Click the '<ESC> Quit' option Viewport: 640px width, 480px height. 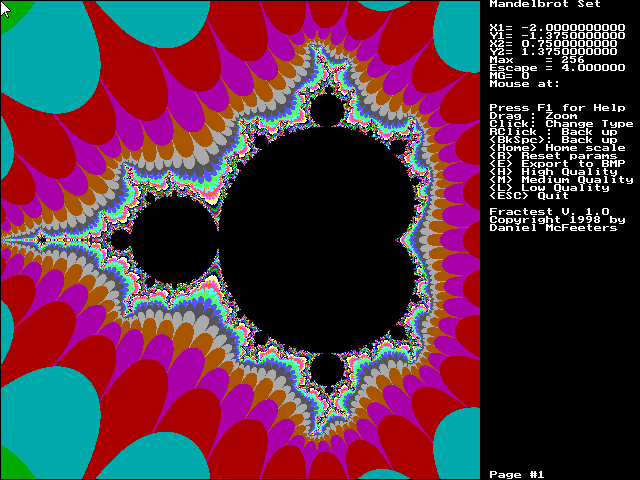click(529, 195)
